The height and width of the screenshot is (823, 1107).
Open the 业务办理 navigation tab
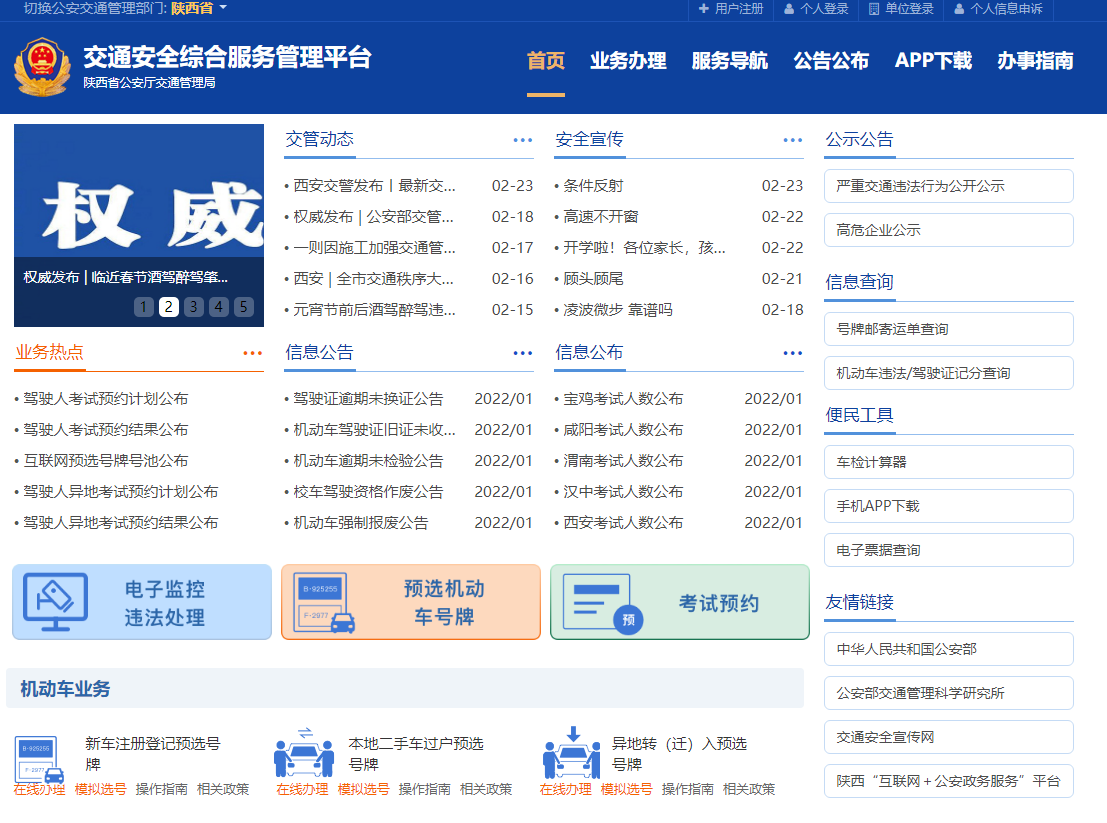tap(628, 61)
